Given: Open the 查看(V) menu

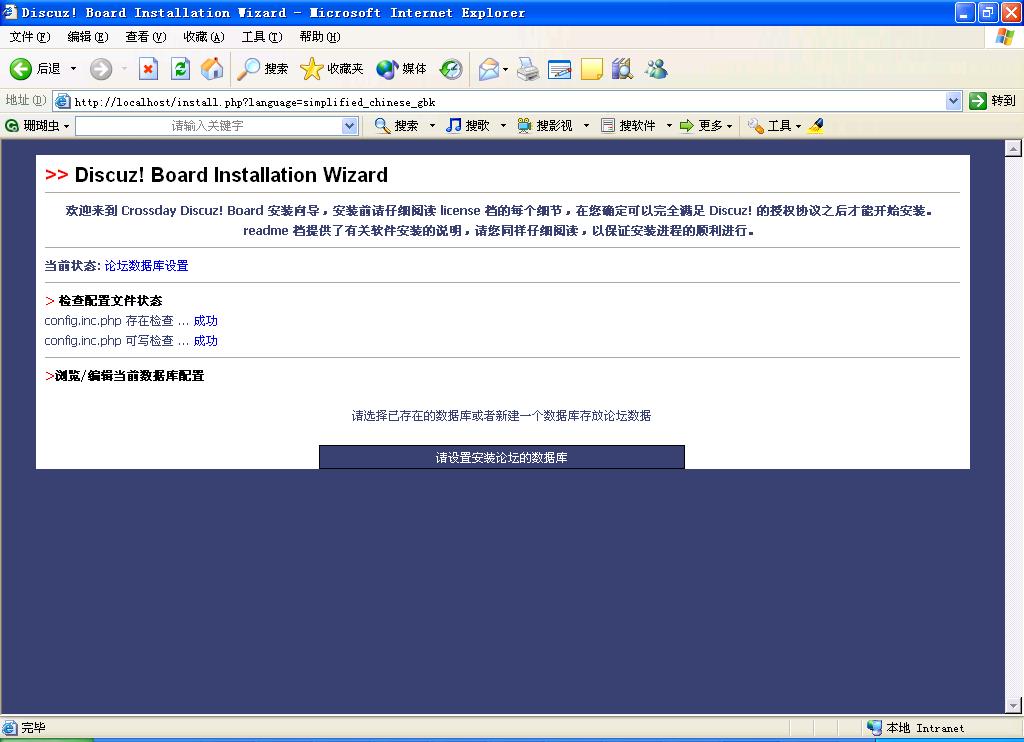Looking at the screenshot, I should (x=146, y=37).
